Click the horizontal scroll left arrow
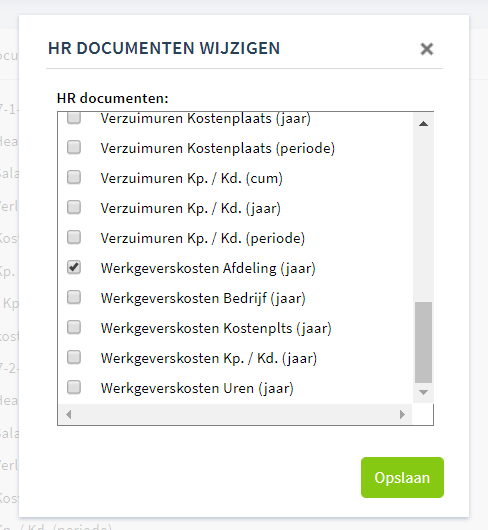This screenshot has height=530, width=488. click(69, 414)
